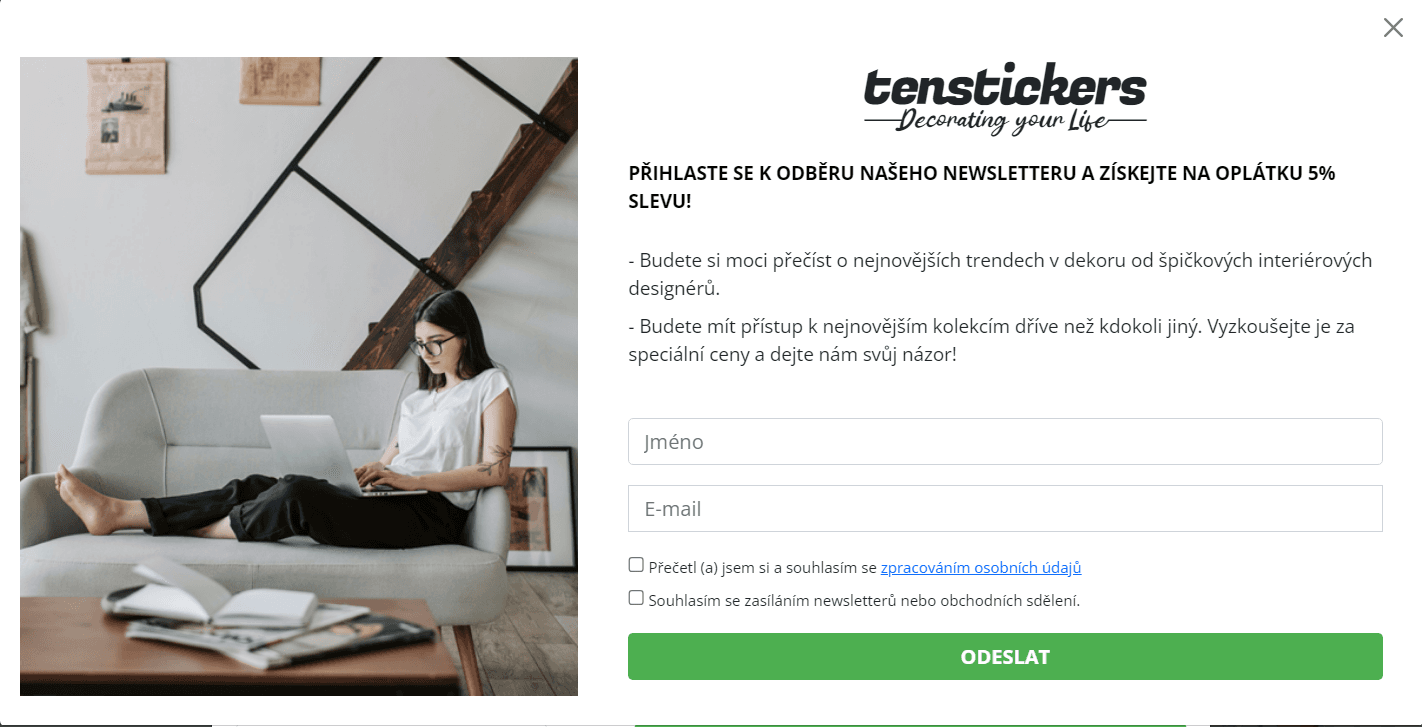Close the newsletter popup with the X
The width and height of the screenshot is (1422, 727).
pos(1393,28)
